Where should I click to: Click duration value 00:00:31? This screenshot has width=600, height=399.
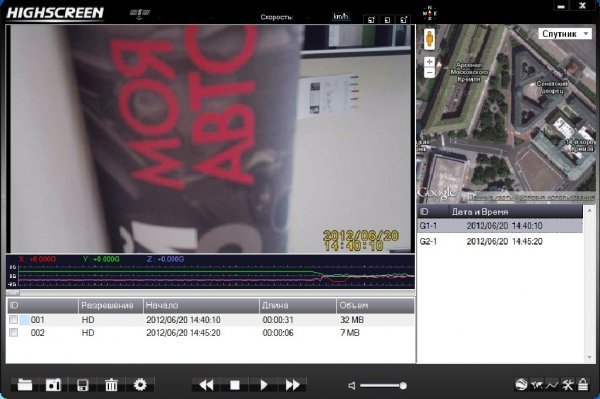[278, 319]
